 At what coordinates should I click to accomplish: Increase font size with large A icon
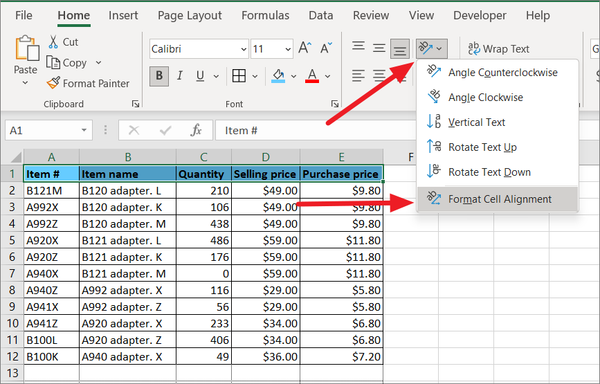(305, 48)
